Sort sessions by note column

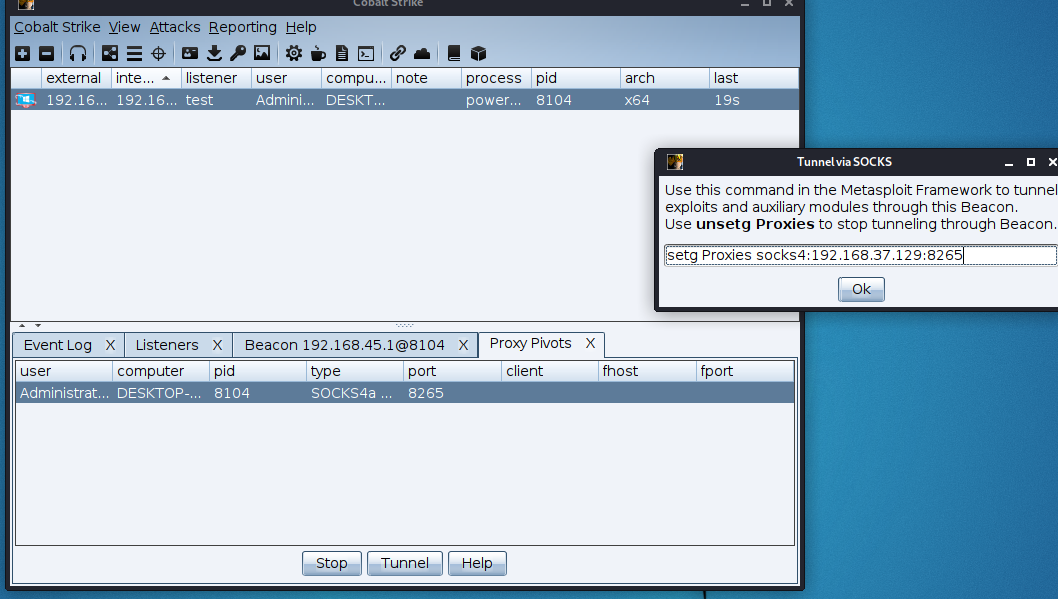click(426, 78)
